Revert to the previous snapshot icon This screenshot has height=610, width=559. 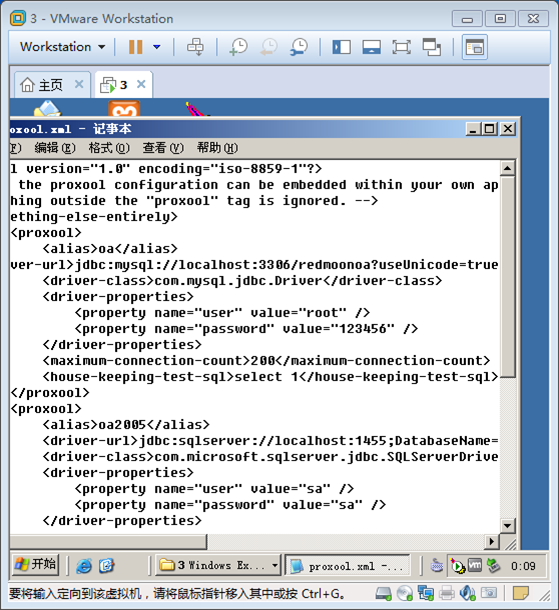coord(269,47)
